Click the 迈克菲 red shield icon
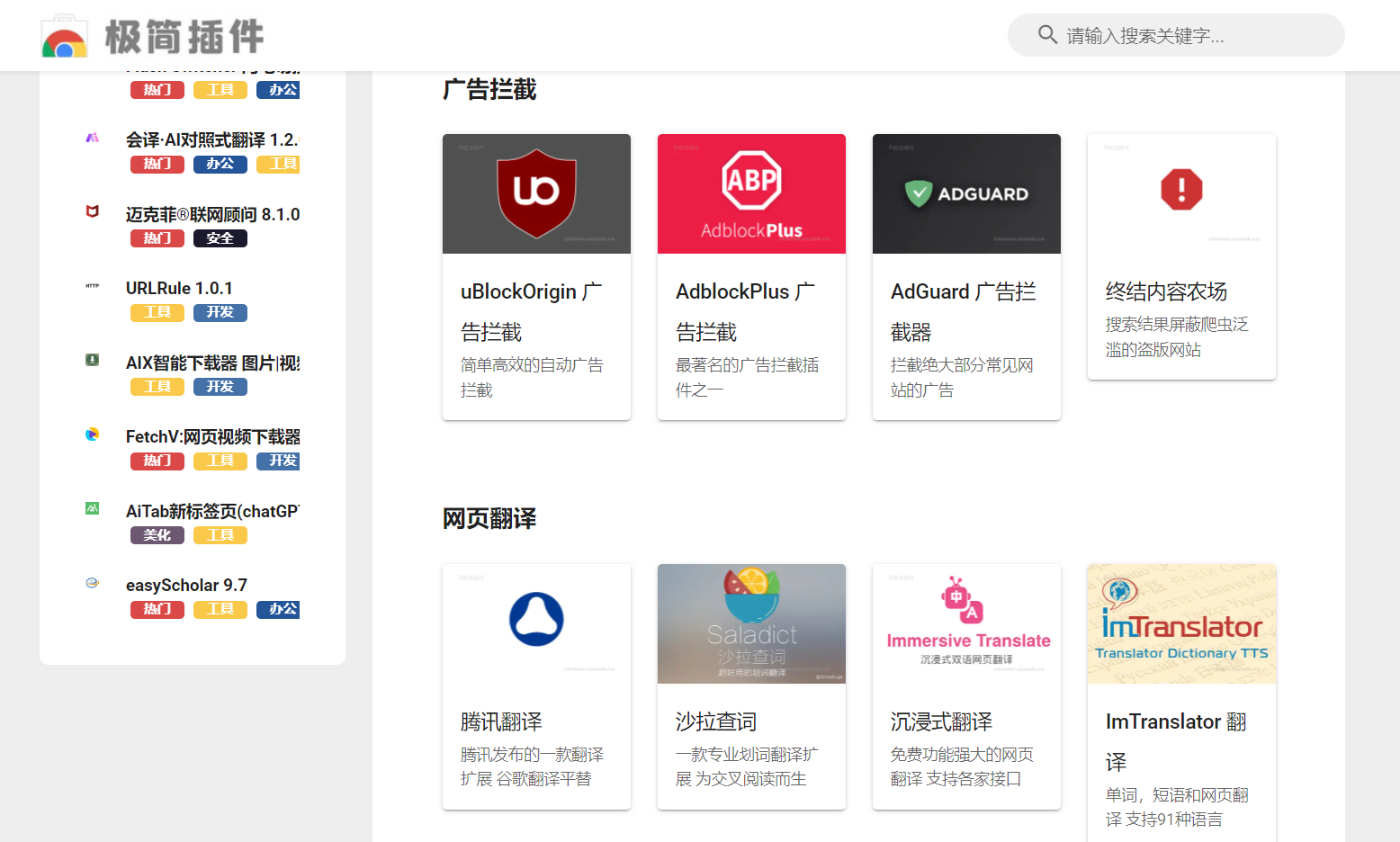The width and height of the screenshot is (1400, 842). [x=92, y=211]
